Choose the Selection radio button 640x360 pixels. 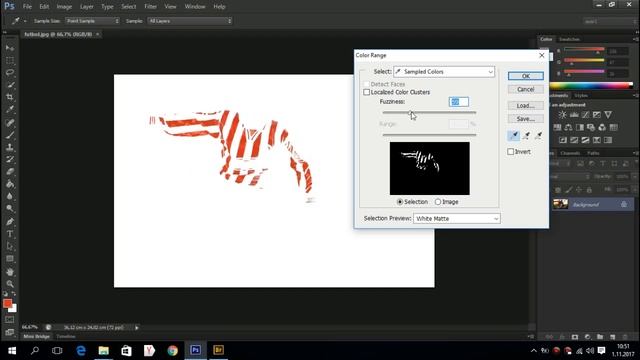[400, 202]
